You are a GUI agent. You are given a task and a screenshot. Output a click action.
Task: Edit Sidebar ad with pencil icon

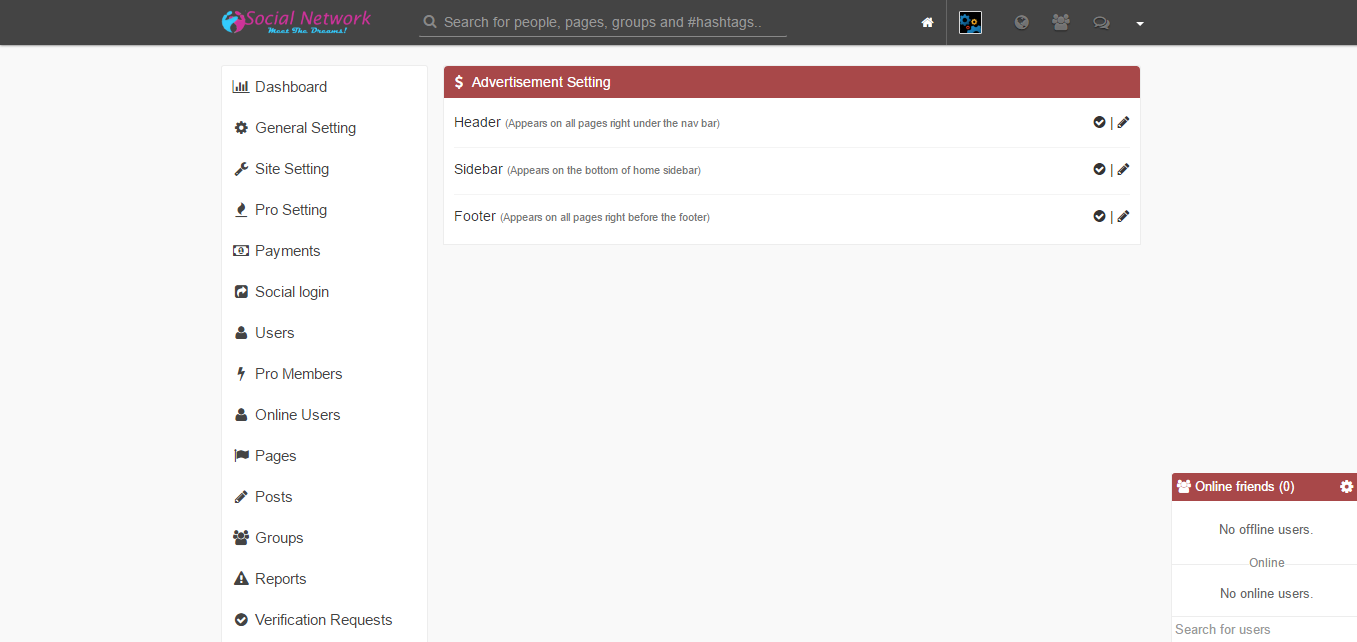(1123, 169)
